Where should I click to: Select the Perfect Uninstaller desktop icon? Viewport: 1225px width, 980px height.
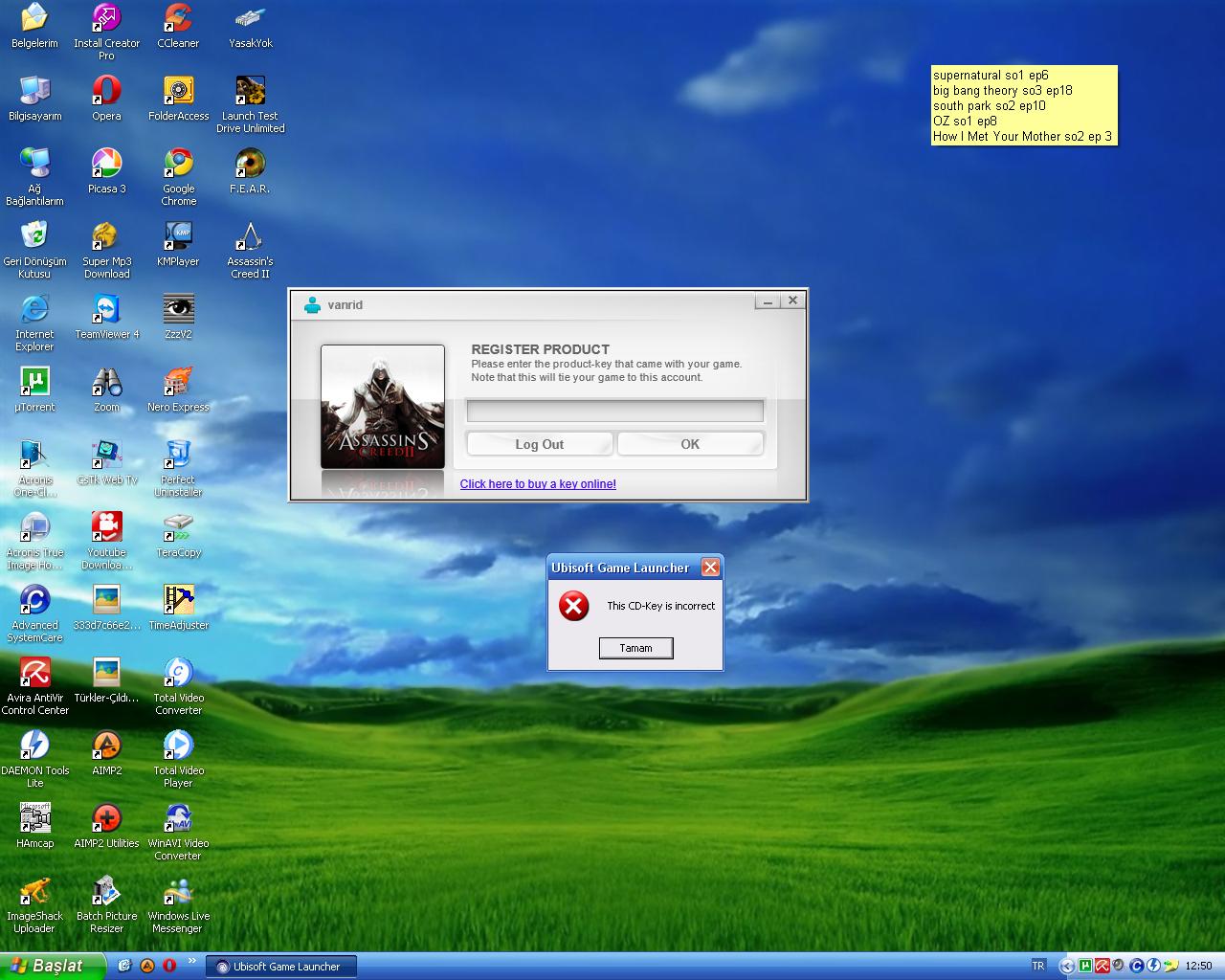pos(178,468)
